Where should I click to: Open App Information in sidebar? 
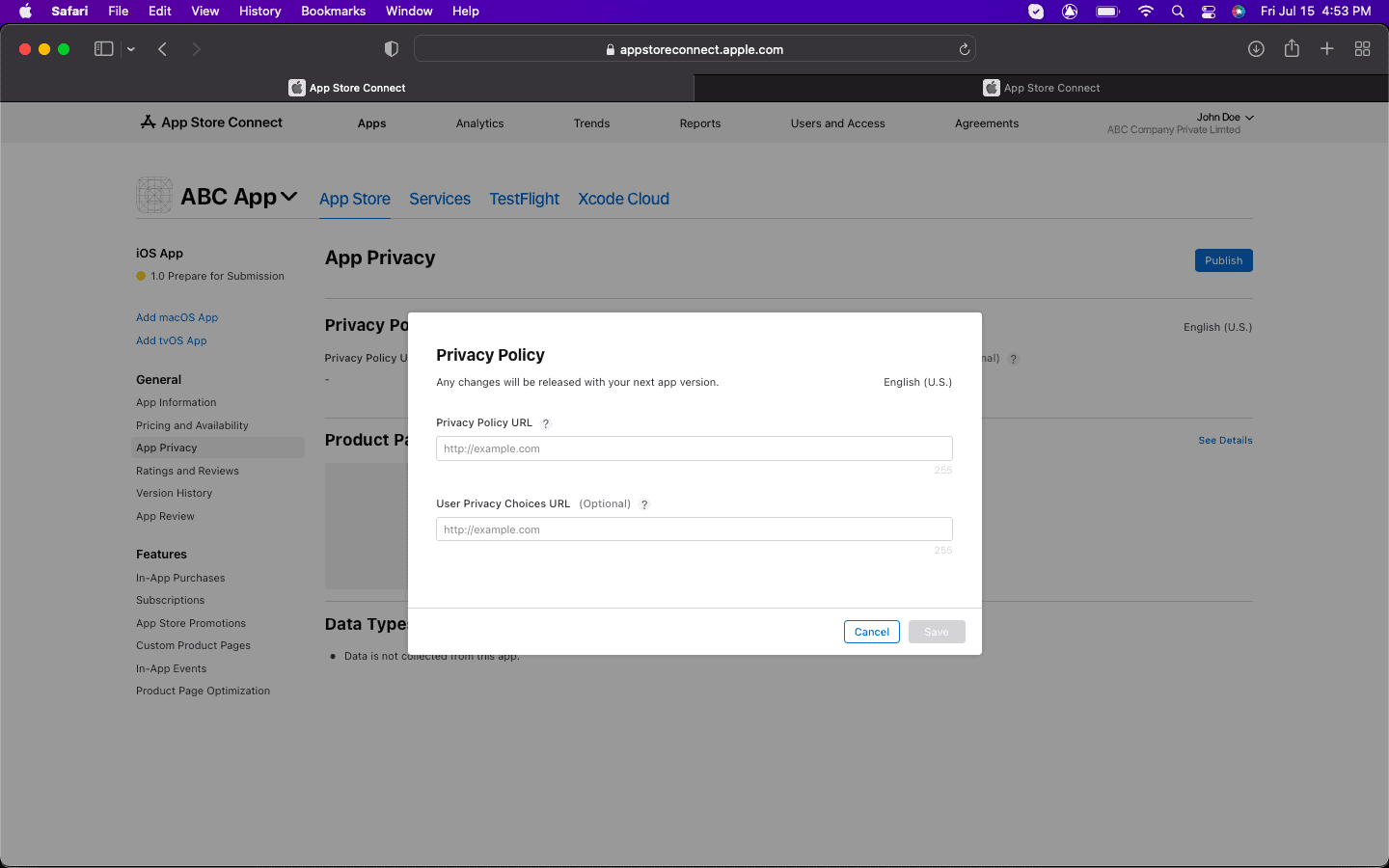click(176, 402)
